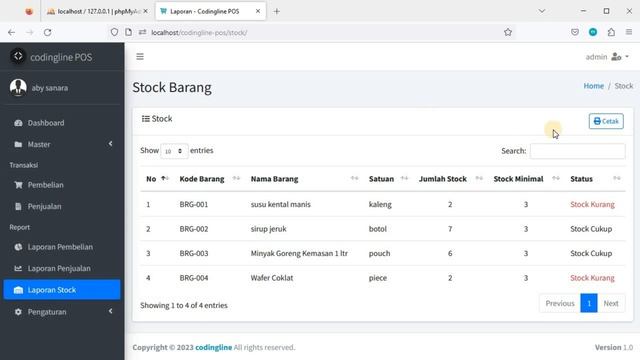Image resolution: width=640 pixels, height=360 pixels.
Task: Open the show entries count dropdown
Action: [x=174, y=151]
